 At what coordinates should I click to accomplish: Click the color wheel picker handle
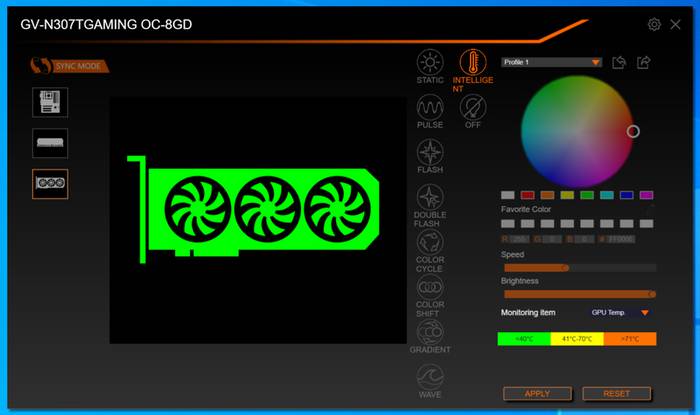[633, 131]
